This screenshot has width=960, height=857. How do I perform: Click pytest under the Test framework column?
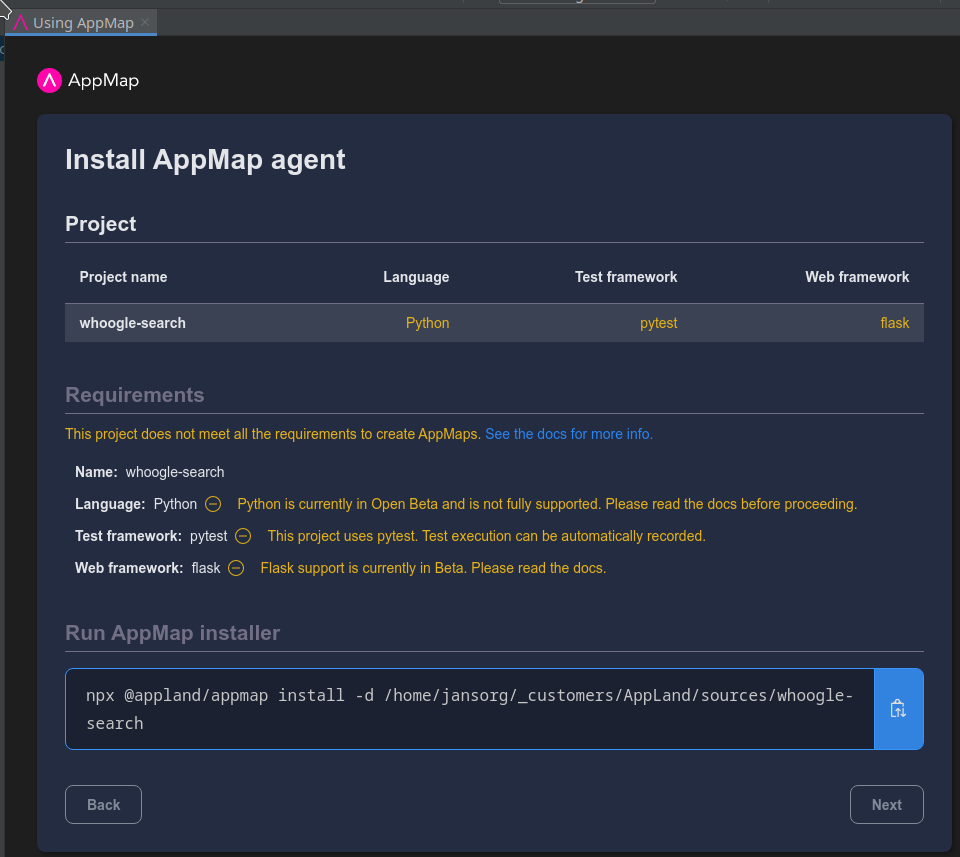[x=658, y=322]
